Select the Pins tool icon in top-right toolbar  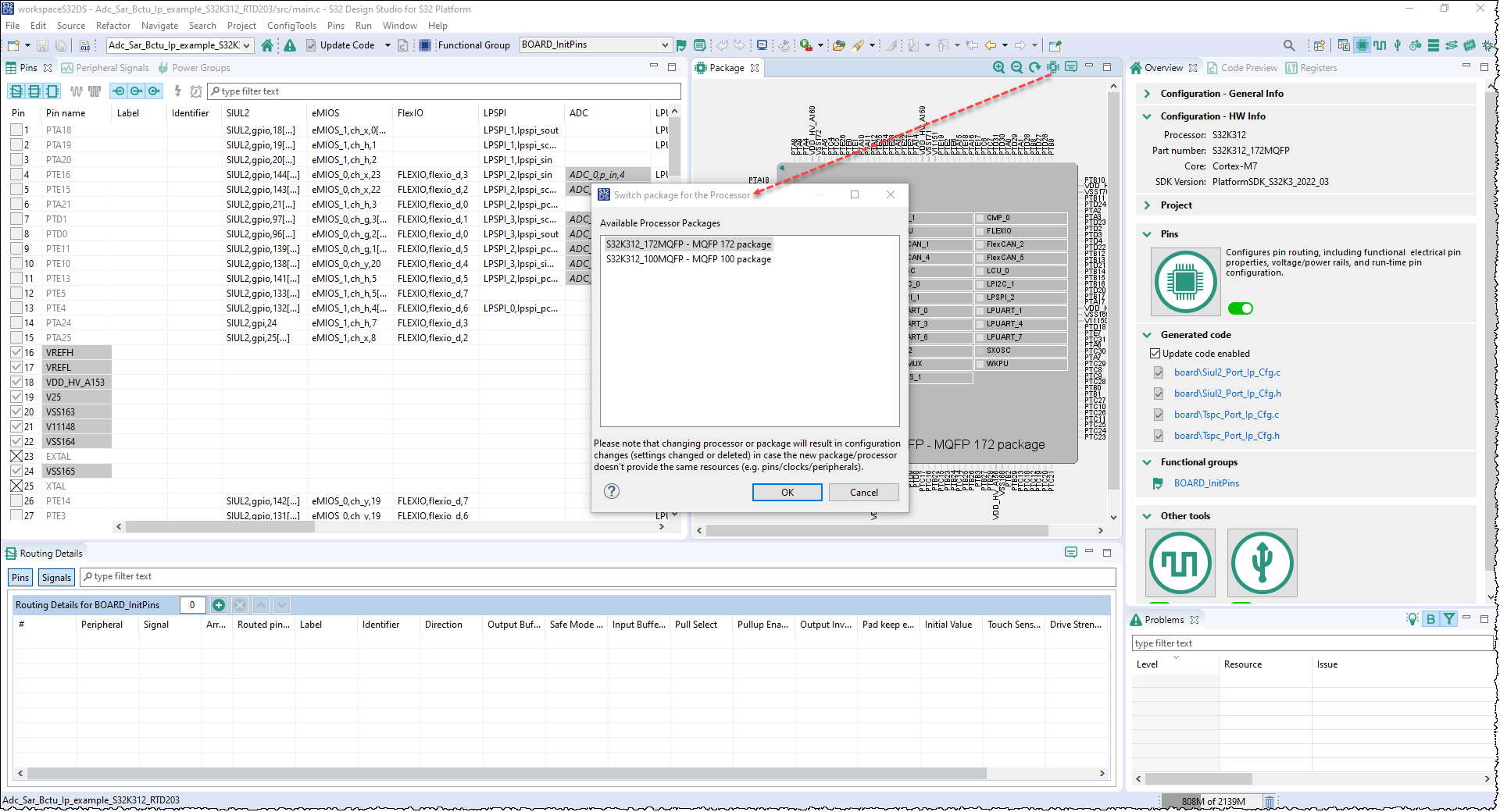[x=1362, y=45]
